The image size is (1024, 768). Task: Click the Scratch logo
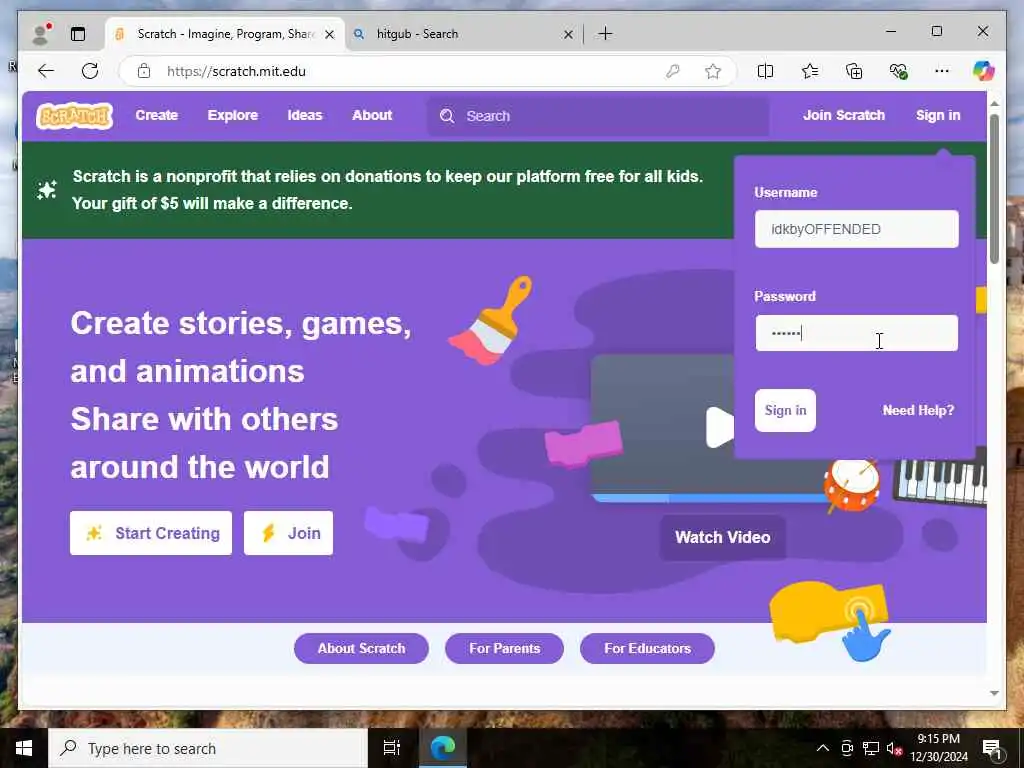[74, 116]
